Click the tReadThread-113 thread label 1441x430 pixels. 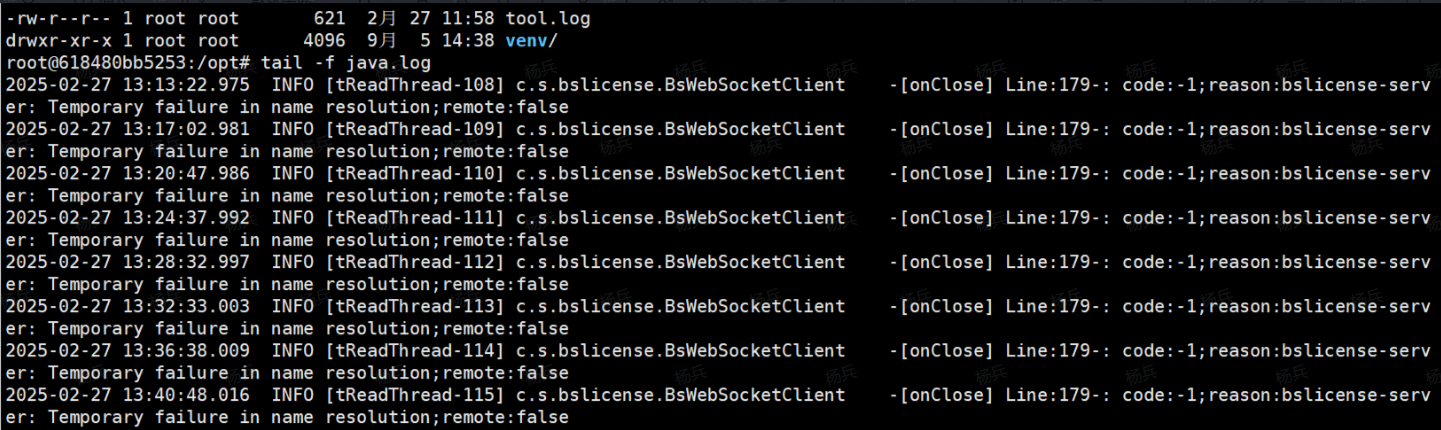point(415,306)
